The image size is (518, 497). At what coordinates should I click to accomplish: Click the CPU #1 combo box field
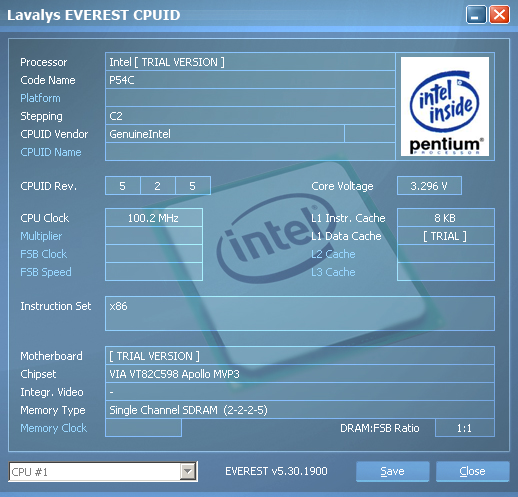coord(103,472)
